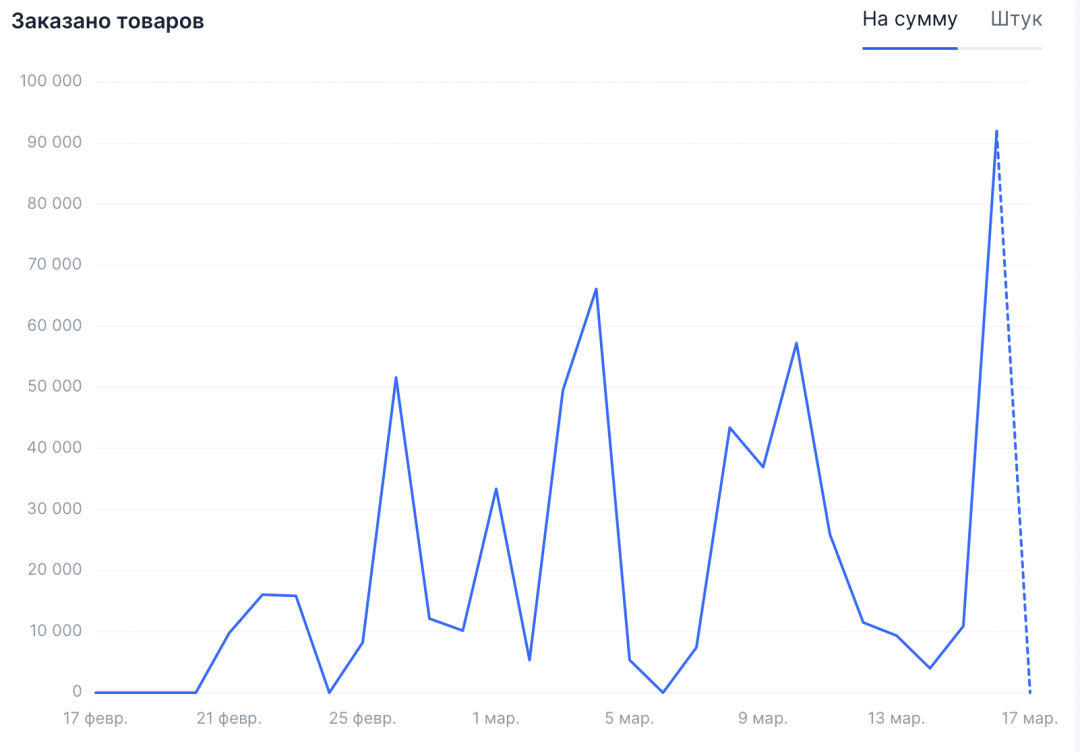The height and width of the screenshot is (752, 1080).
Task: Click the "25 февр." date label
Action: click(x=362, y=719)
